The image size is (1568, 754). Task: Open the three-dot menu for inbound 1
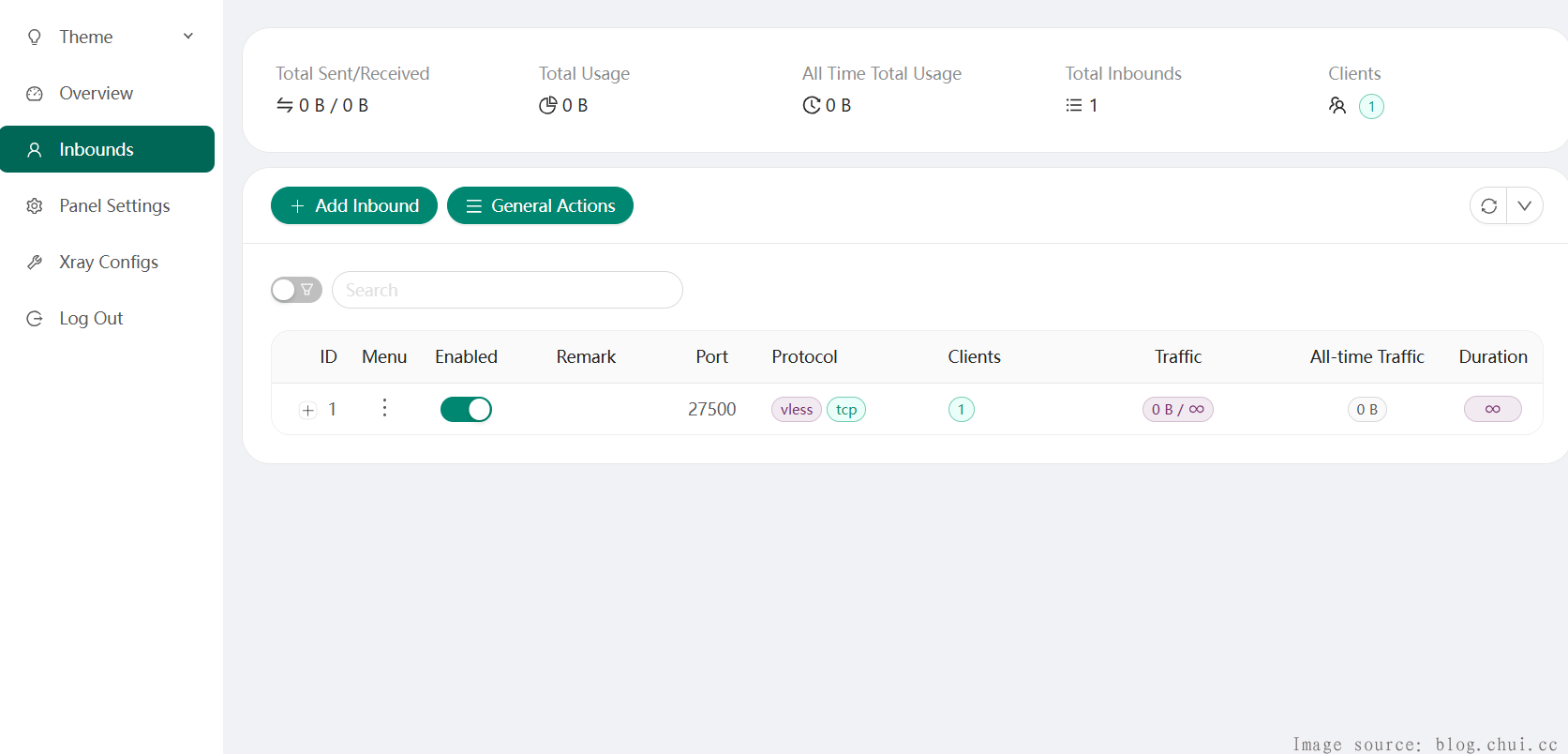click(x=384, y=408)
